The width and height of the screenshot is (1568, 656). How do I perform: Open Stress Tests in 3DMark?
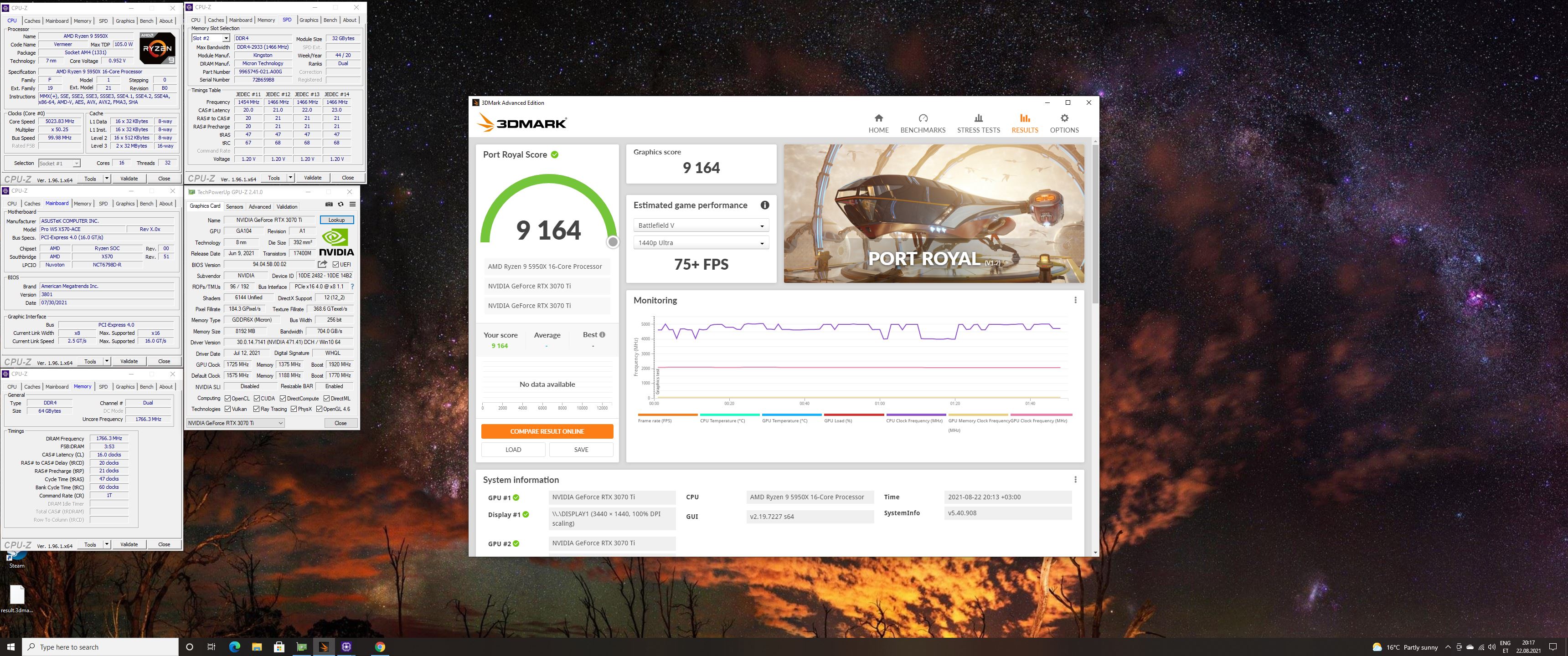978,123
